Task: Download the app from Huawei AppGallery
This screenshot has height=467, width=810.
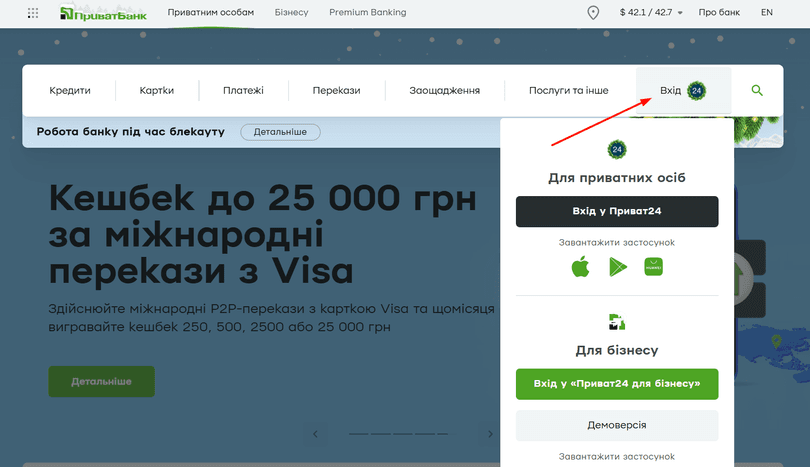Action: (653, 267)
